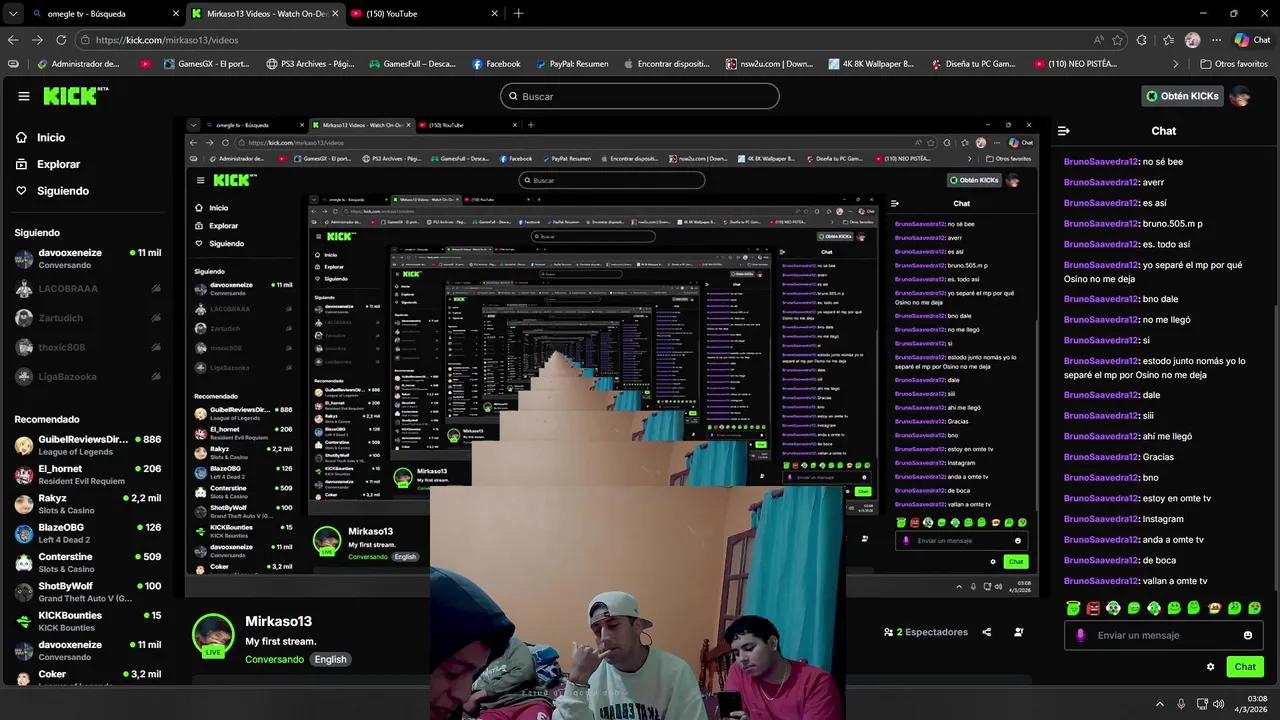Open BlazeOBG Left 4 Dead 2 channel
The width and height of the screenshot is (1280, 720).
click(88, 533)
